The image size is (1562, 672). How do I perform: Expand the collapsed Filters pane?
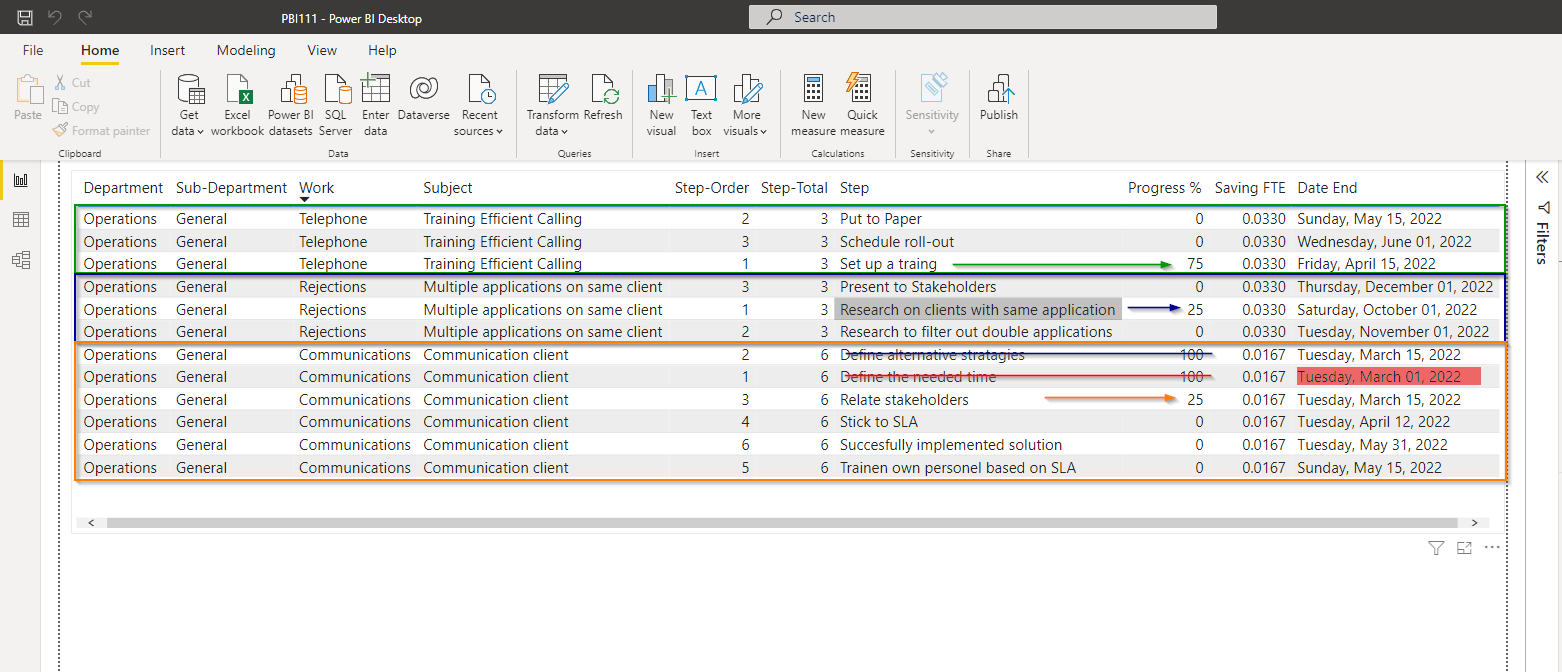click(x=1541, y=178)
